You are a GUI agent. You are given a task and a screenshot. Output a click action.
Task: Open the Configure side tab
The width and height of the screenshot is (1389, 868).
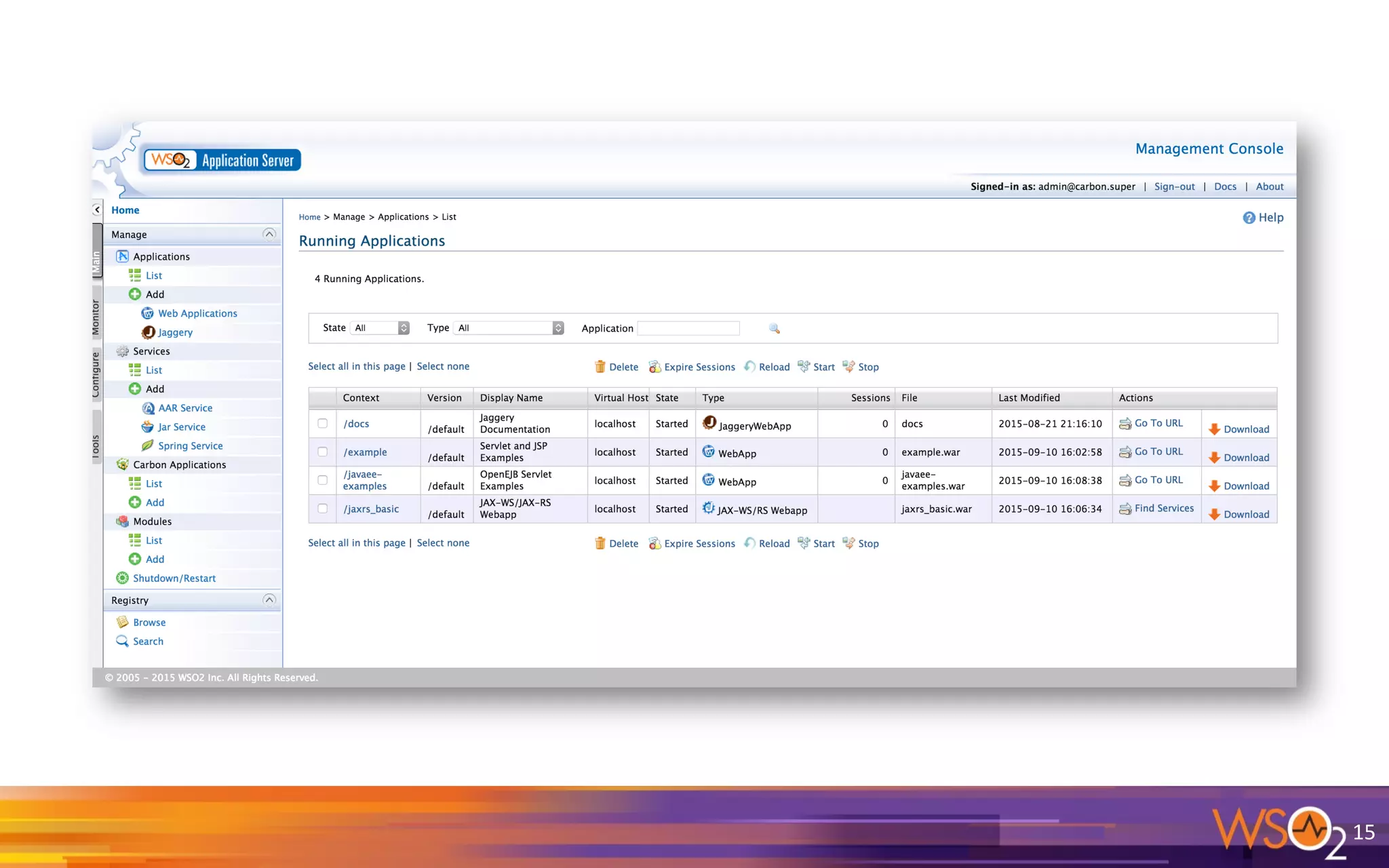click(96, 374)
